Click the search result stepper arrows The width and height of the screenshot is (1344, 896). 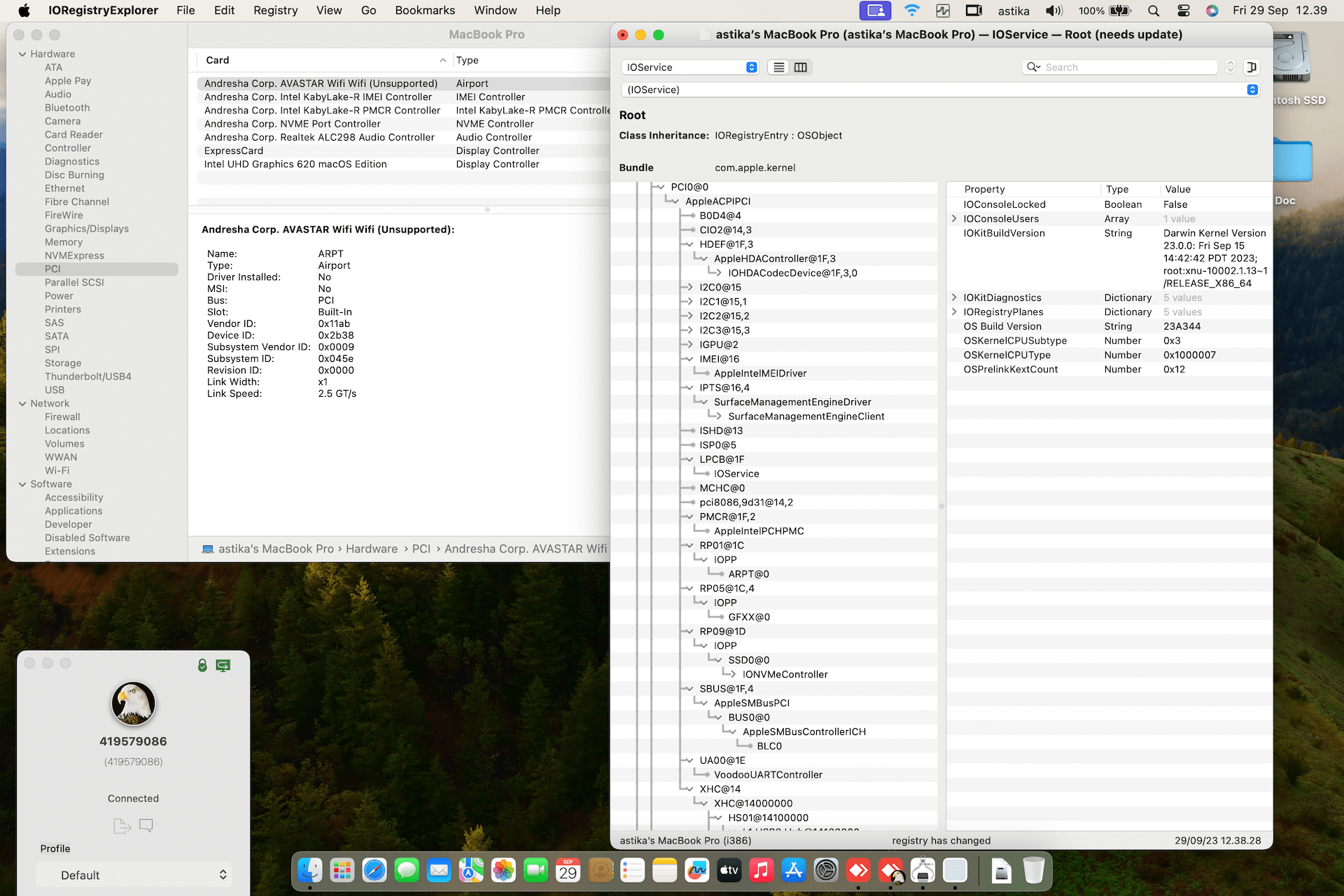point(1231,67)
